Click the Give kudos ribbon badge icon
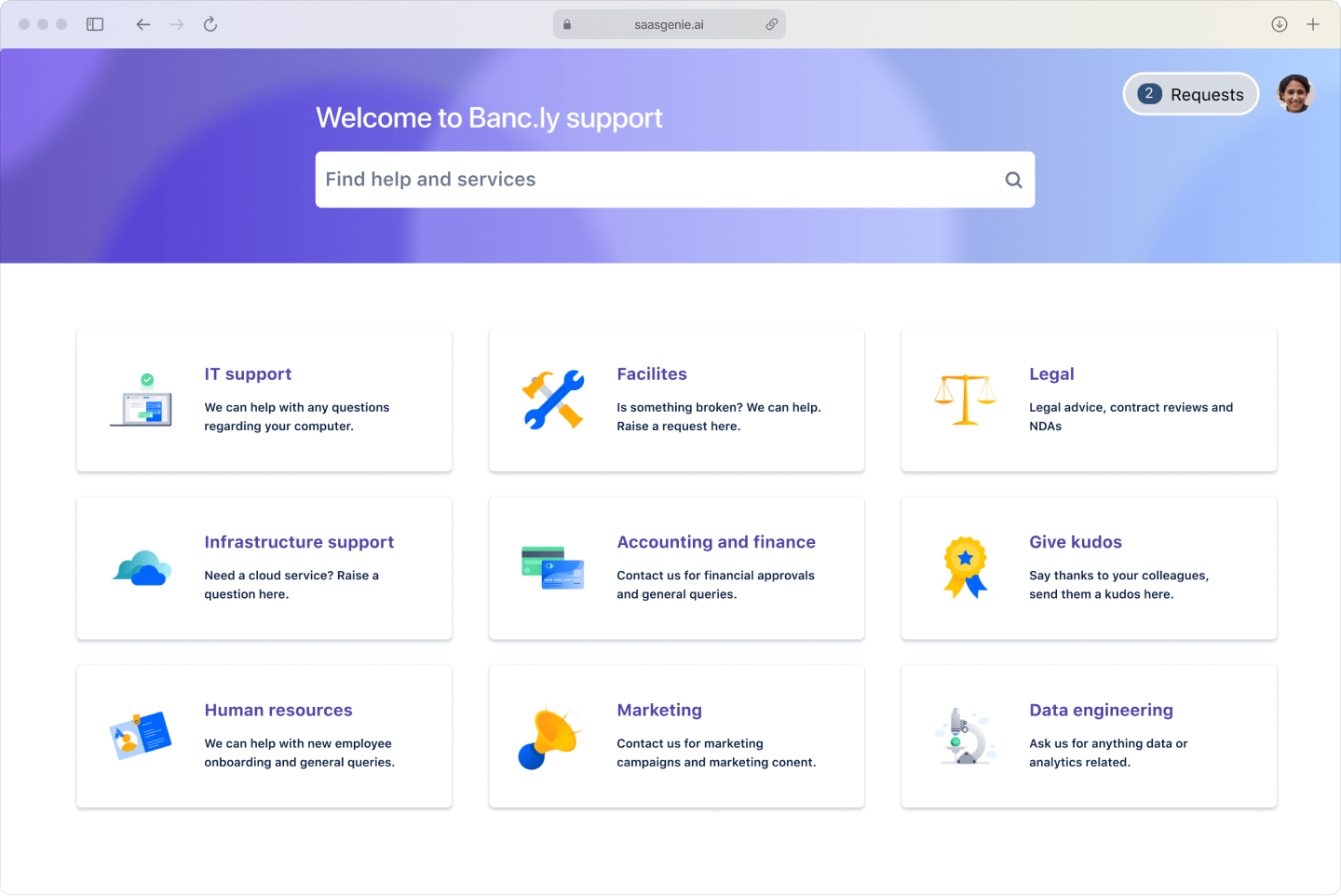 coord(966,567)
